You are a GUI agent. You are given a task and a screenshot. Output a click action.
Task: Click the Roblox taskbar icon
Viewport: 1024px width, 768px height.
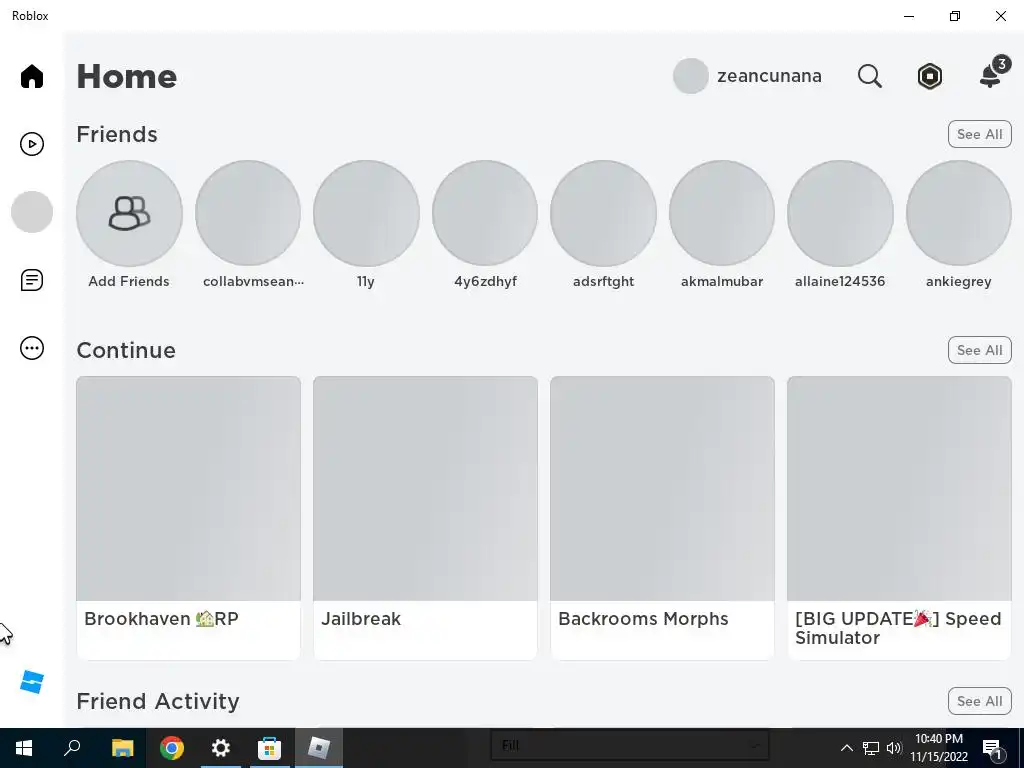point(319,748)
